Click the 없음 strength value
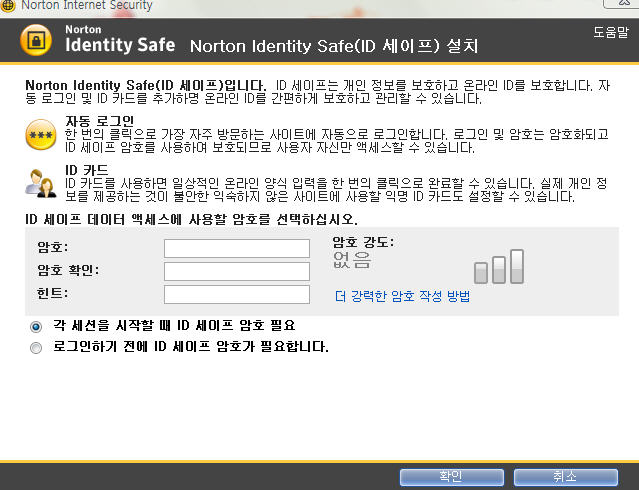The image size is (639, 490). [352, 260]
